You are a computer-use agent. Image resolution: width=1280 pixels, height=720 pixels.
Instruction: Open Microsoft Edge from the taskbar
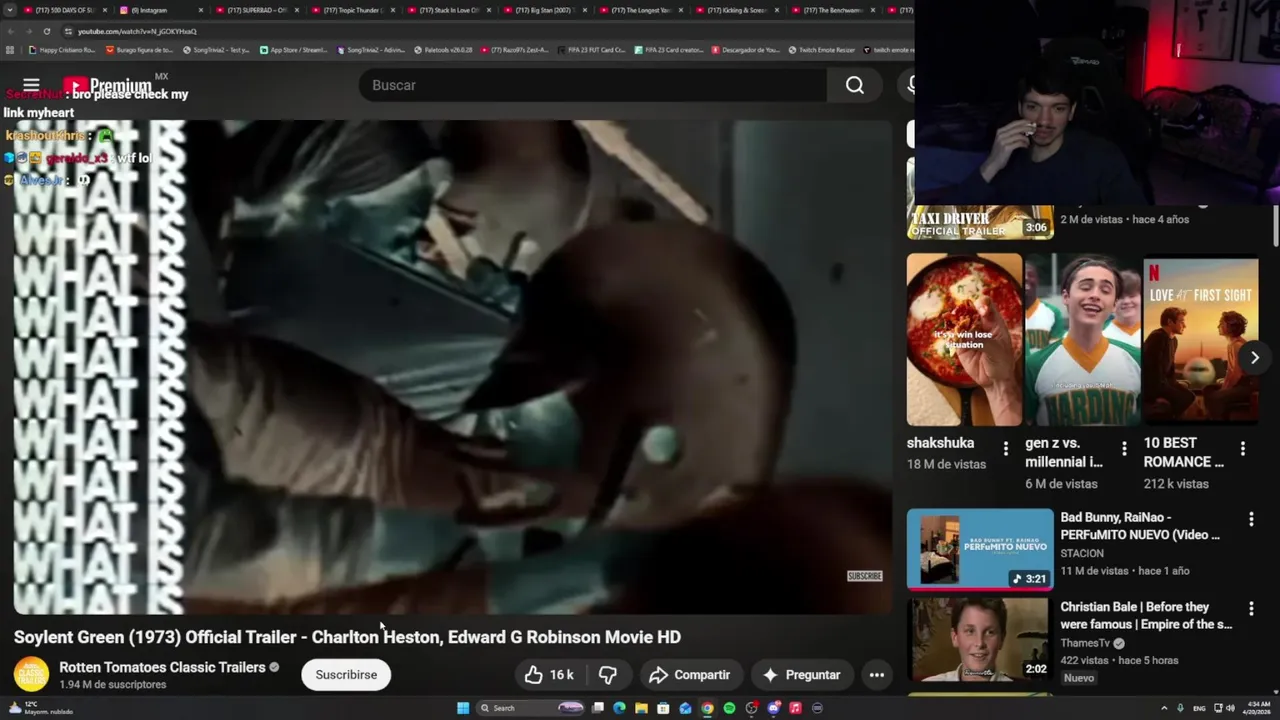click(x=619, y=708)
